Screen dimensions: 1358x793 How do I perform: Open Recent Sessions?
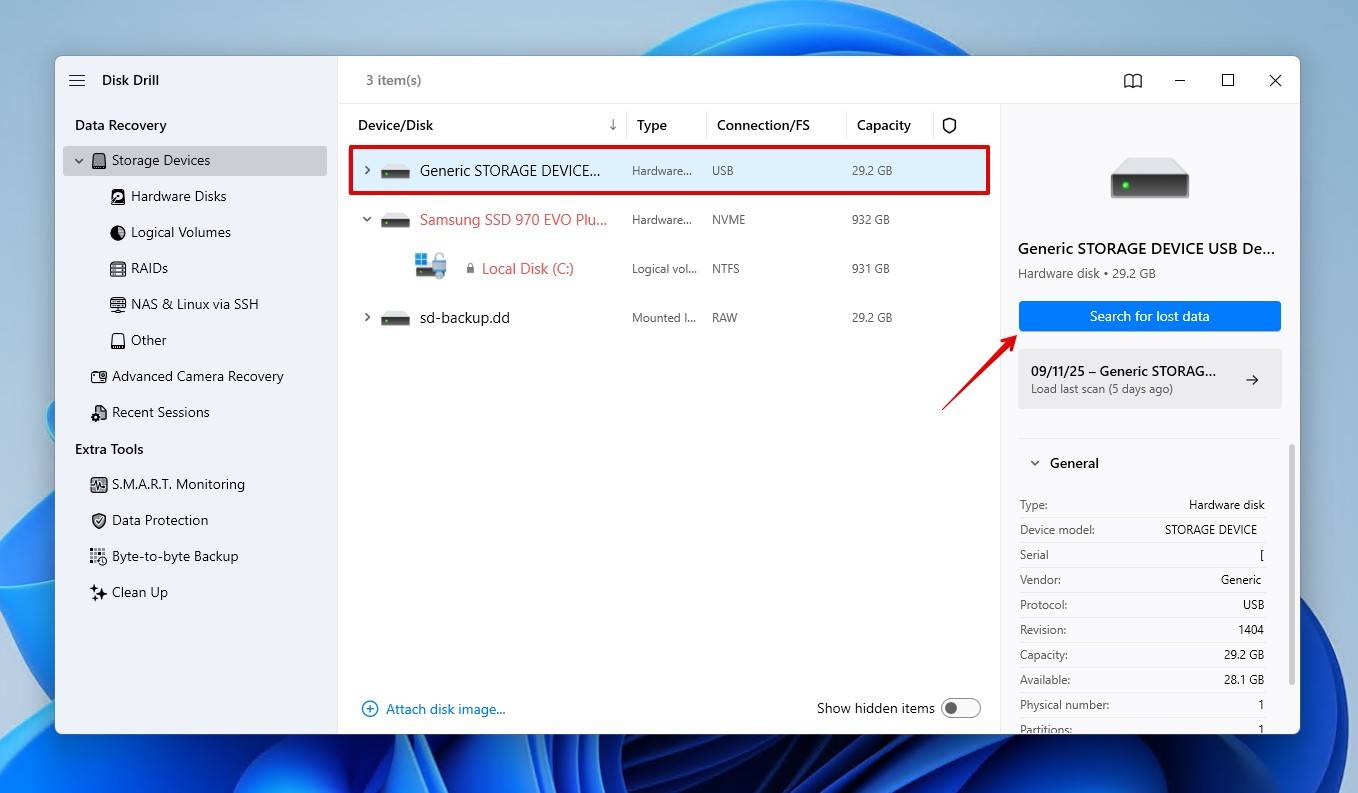pos(159,412)
